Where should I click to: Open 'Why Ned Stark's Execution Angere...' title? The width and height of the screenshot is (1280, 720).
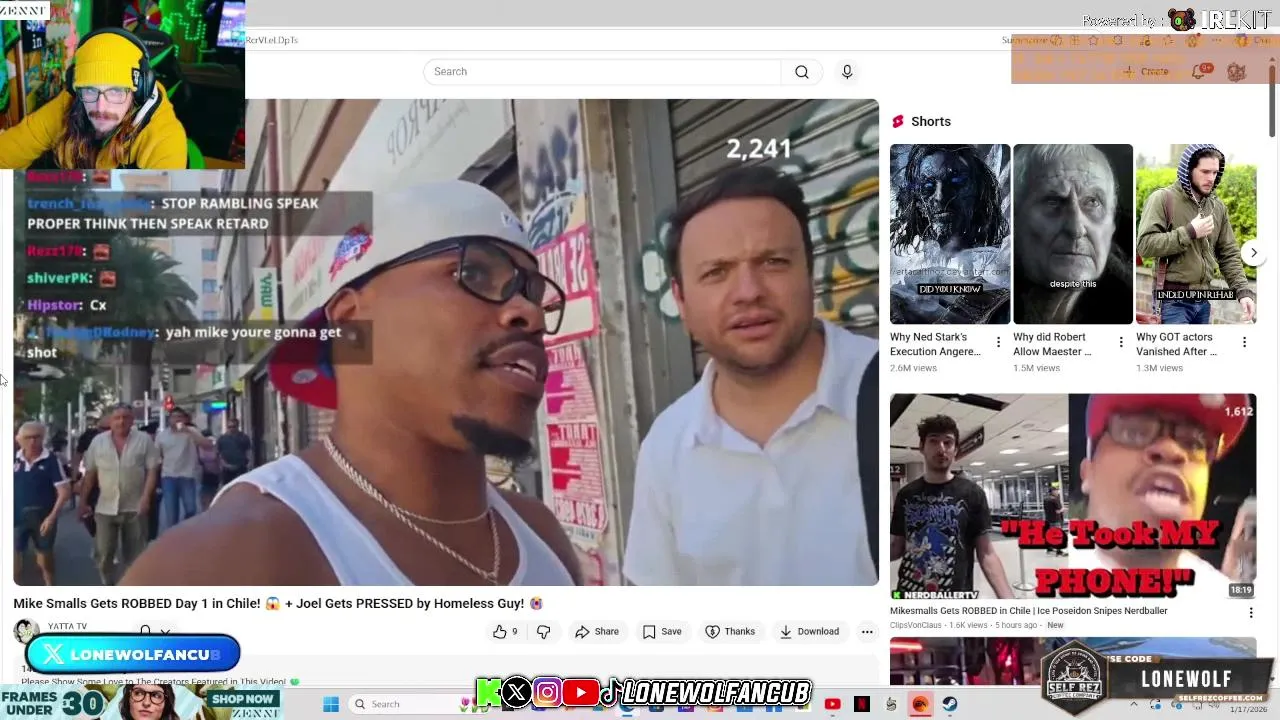pyautogui.click(x=935, y=344)
